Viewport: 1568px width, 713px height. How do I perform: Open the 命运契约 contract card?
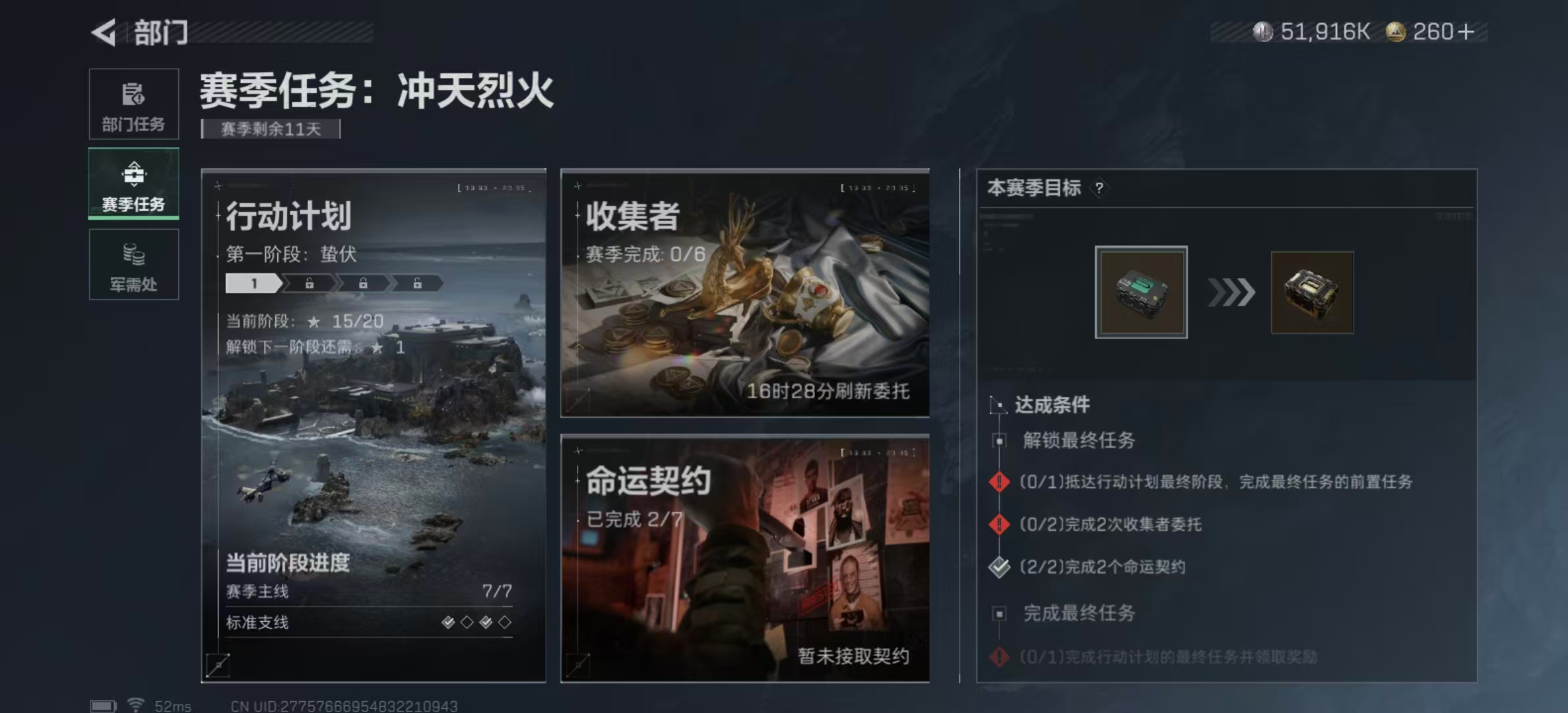[745, 559]
